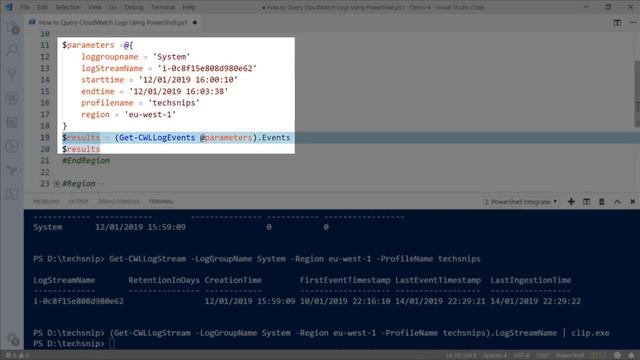Kill terminal with the trash icon

point(602,202)
